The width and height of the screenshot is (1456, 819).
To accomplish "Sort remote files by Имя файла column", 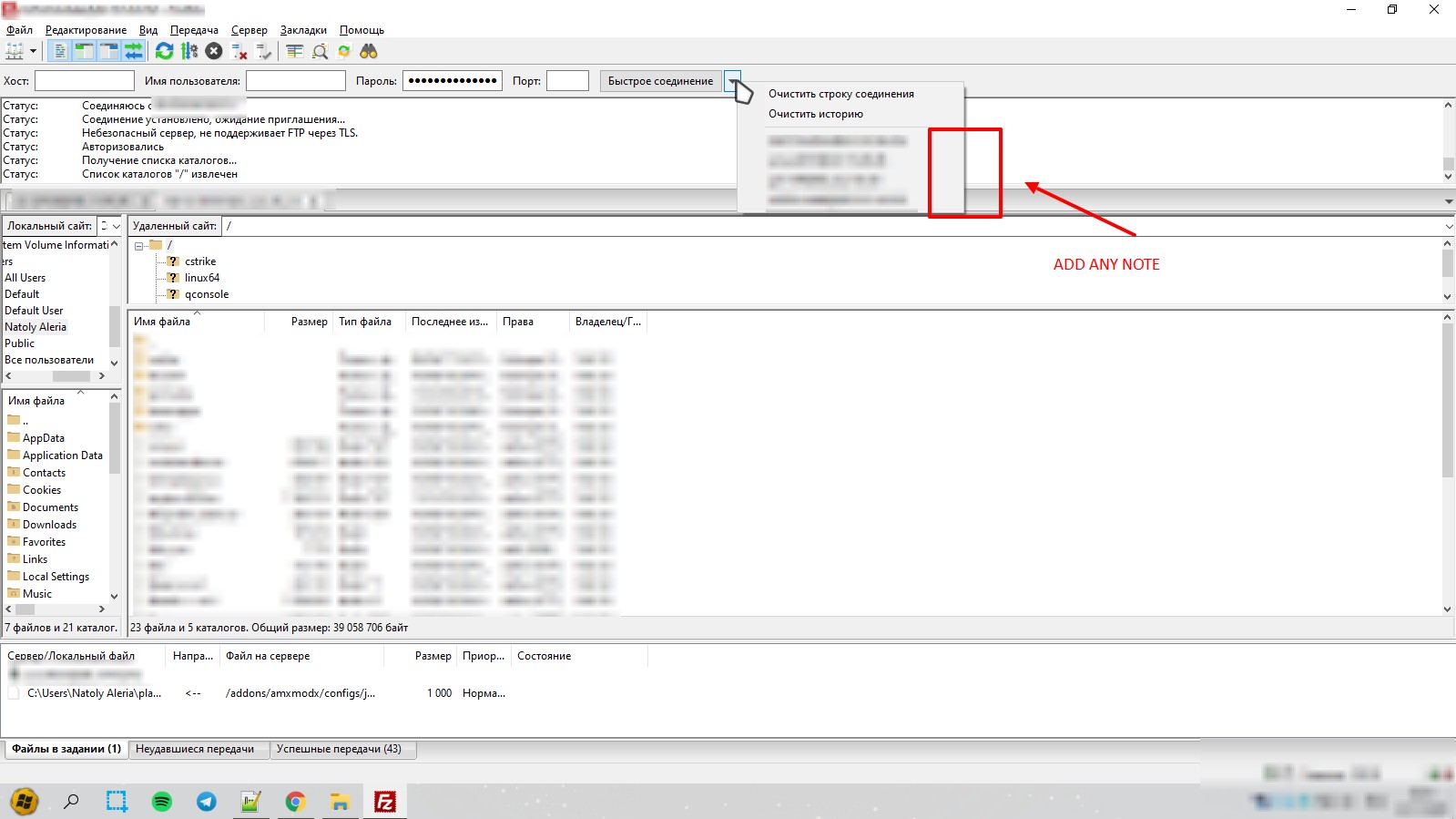I will 196,322.
